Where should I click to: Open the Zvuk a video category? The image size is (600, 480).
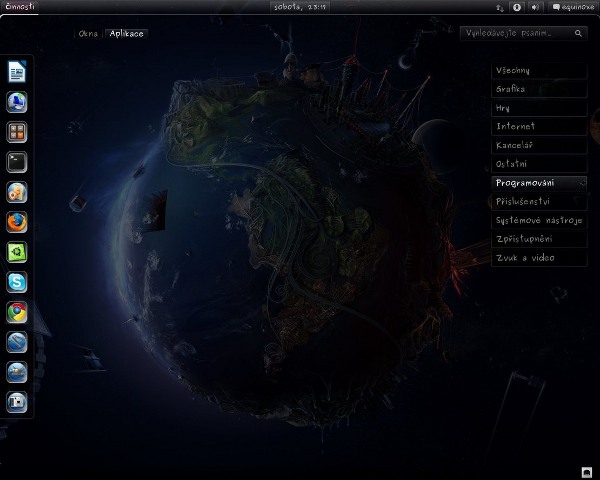[538, 258]
